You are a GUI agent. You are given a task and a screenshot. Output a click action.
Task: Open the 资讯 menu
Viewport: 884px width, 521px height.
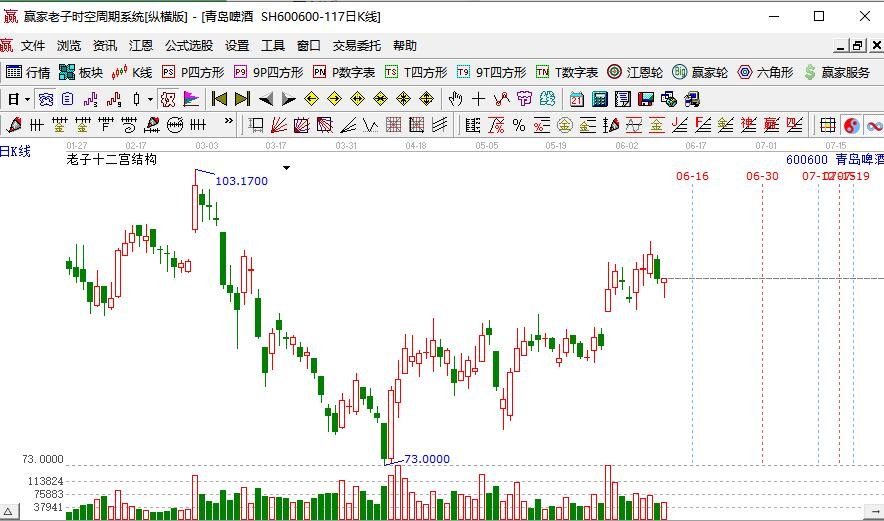[x=105, y=46]
